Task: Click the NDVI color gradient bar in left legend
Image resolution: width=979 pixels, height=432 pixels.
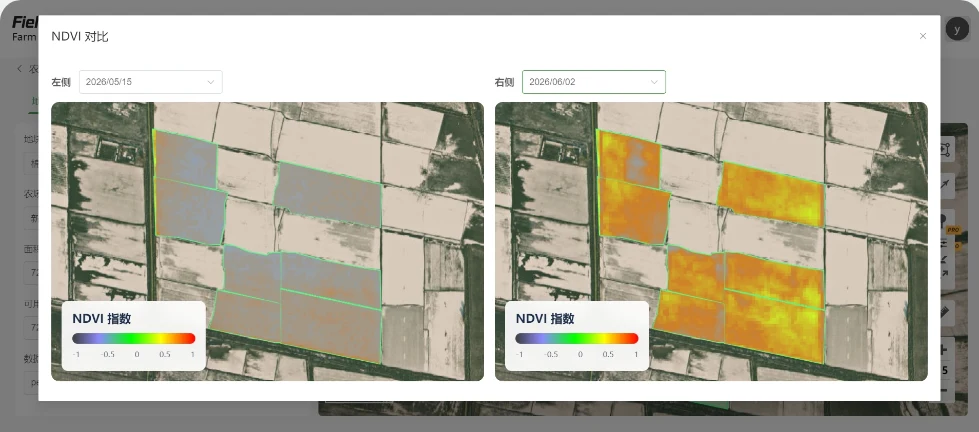Action: 134,338
